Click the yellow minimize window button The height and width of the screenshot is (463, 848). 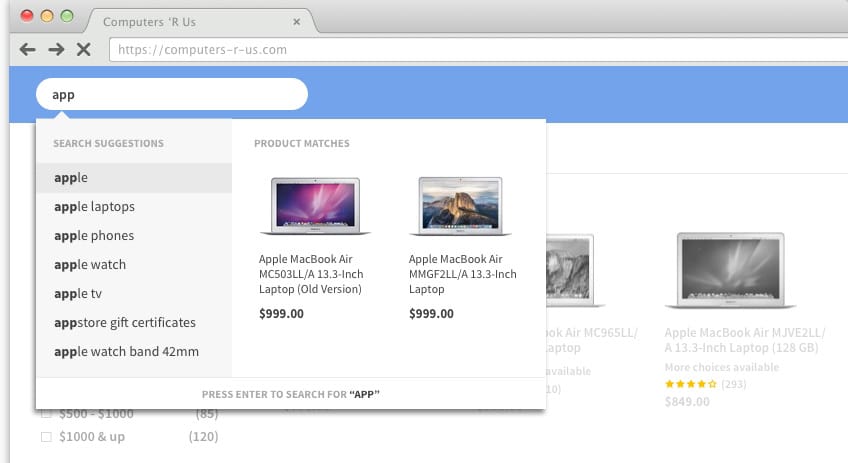coord(47,16)
